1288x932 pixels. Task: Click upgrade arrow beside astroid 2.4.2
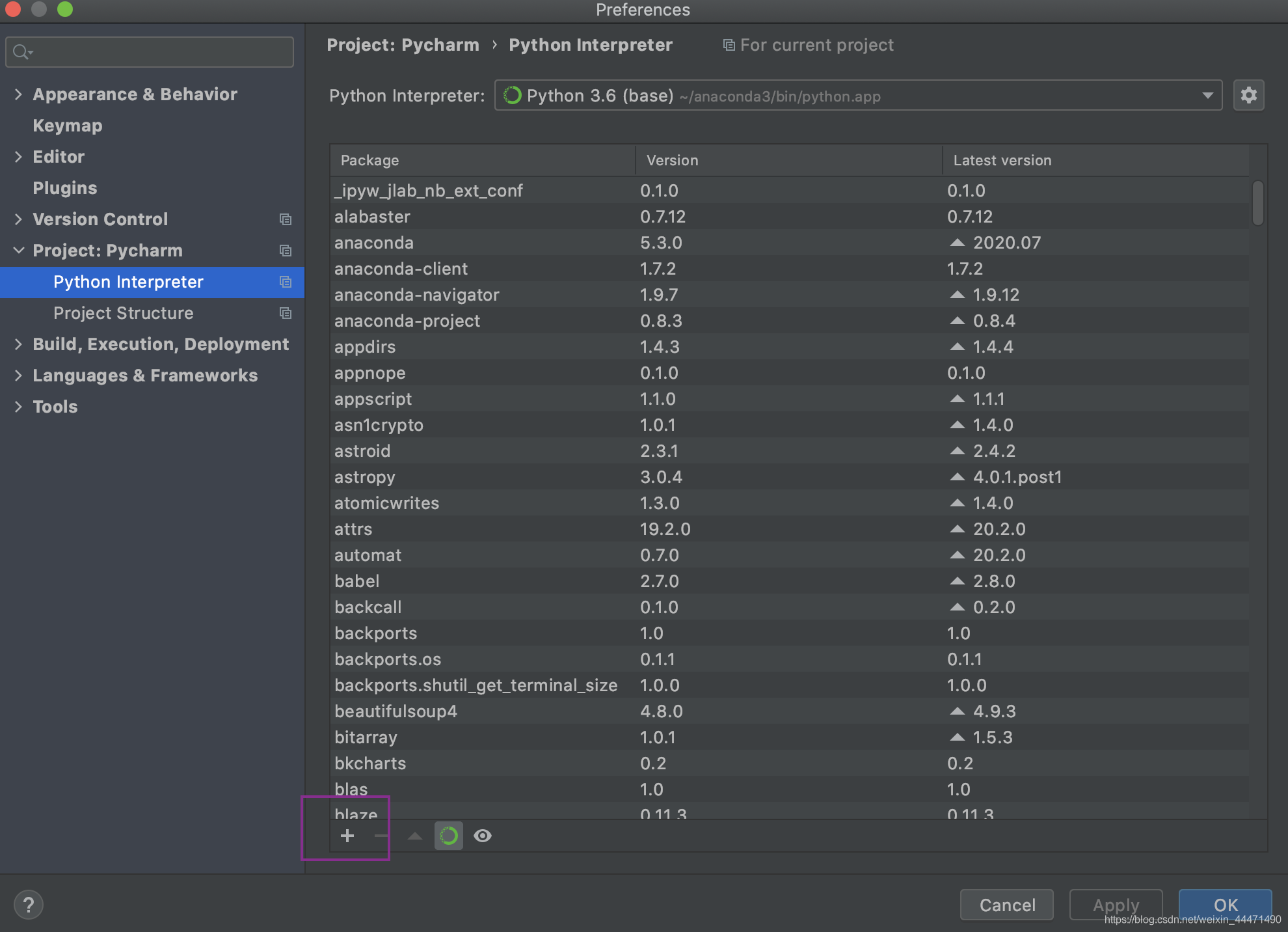tap(957, 451)
